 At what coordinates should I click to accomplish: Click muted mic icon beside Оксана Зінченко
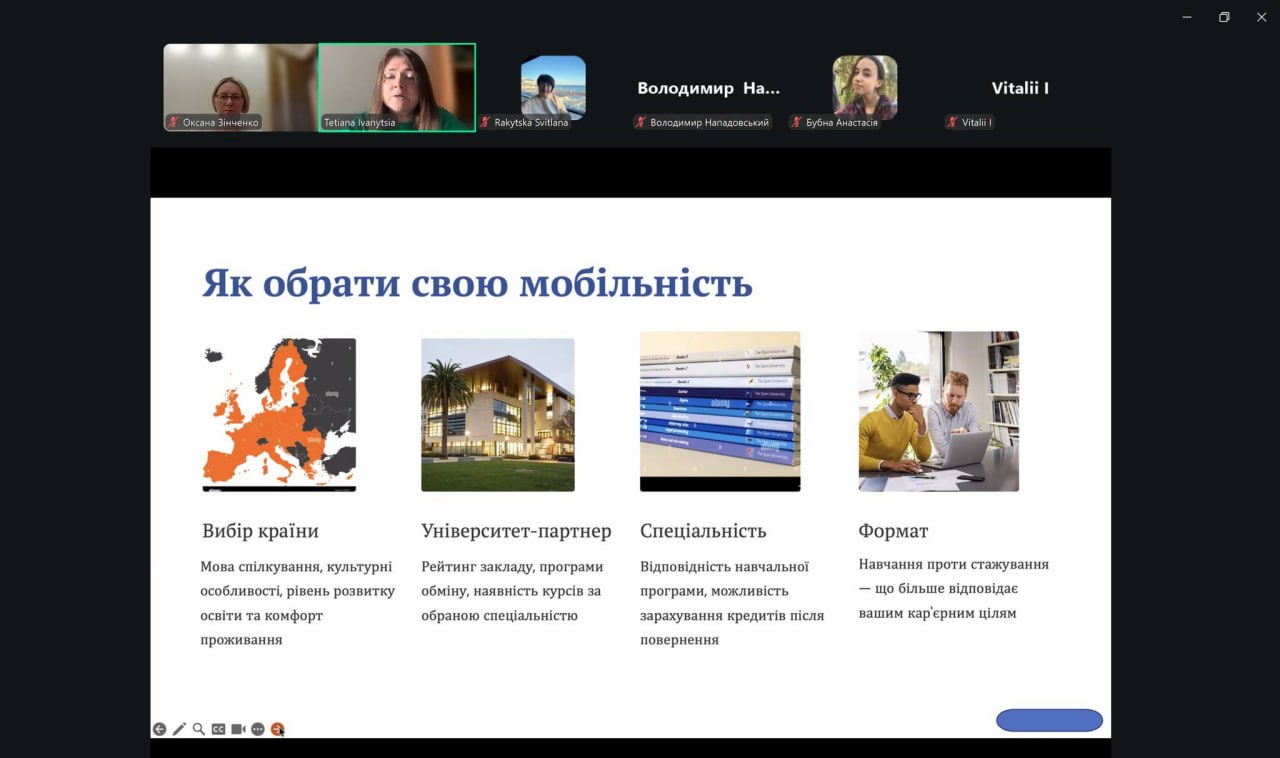click(x=173, y=122)
